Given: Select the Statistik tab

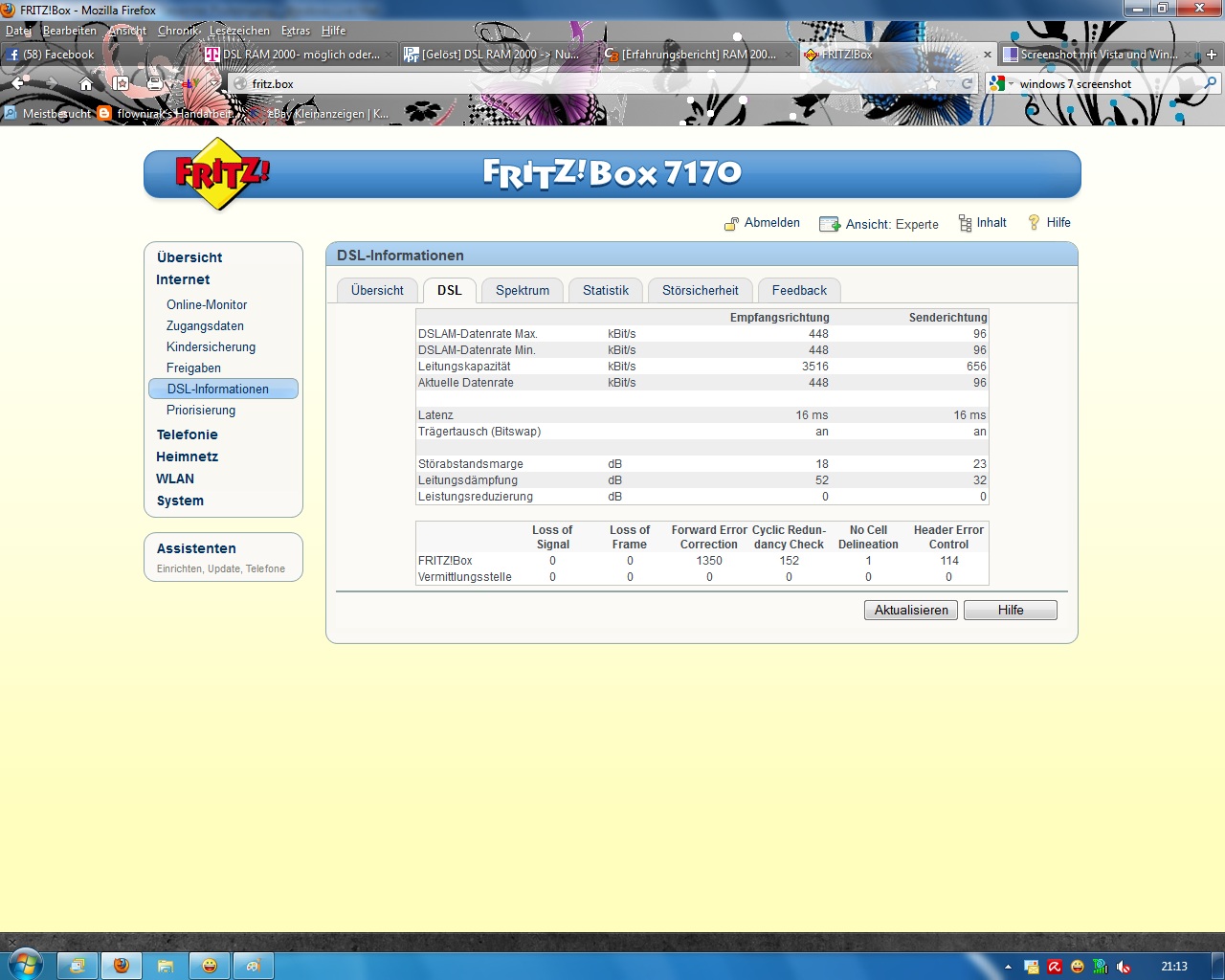Looking at the screenshot, I should (606, 290).
